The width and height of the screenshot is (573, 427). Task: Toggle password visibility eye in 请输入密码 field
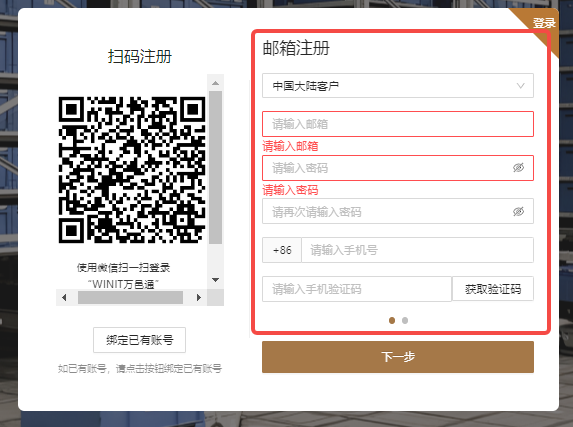pyautogui.click(x=518, y=168)
